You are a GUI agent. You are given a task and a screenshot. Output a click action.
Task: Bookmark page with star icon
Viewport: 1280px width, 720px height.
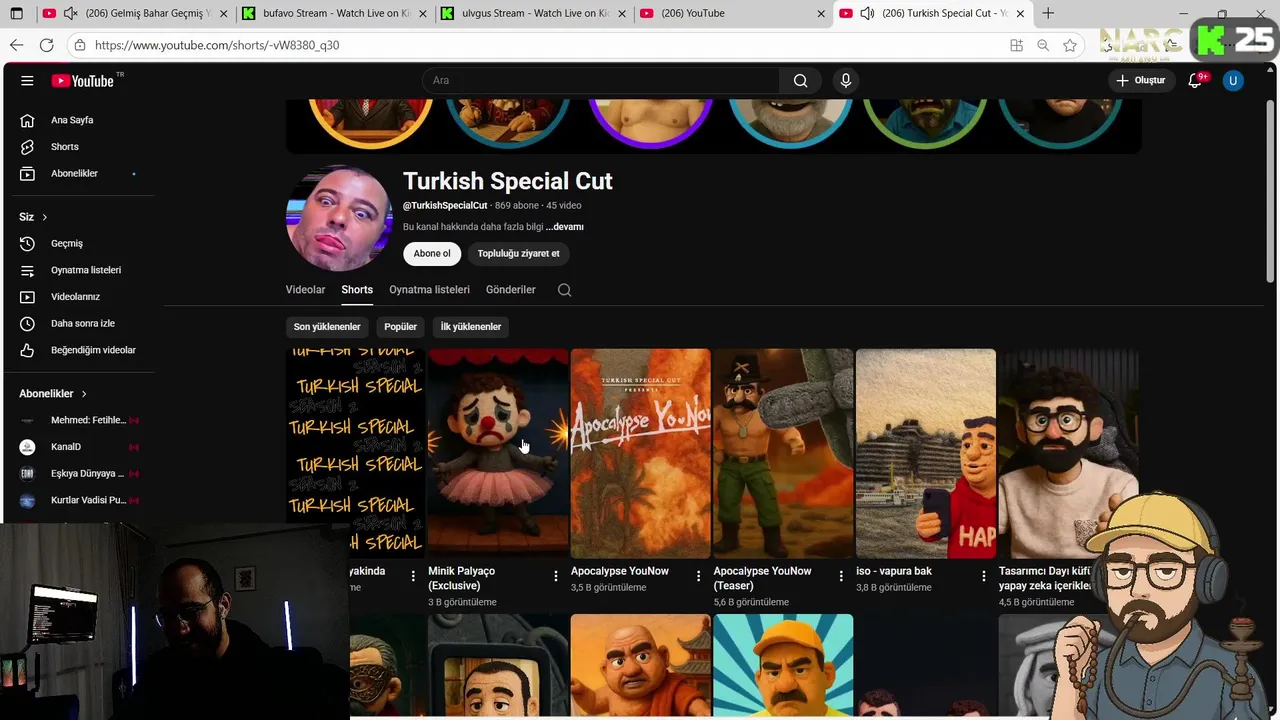[1070, 45]
